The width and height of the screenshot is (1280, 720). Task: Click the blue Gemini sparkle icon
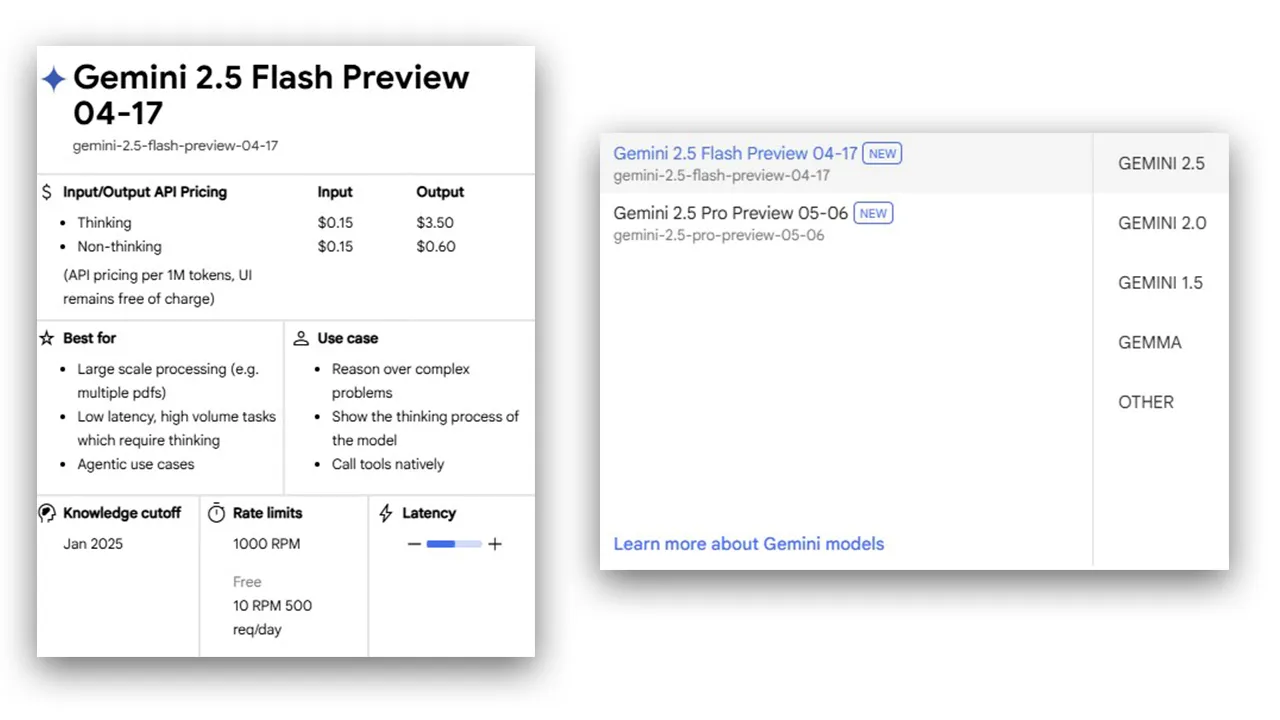point(53,80)
